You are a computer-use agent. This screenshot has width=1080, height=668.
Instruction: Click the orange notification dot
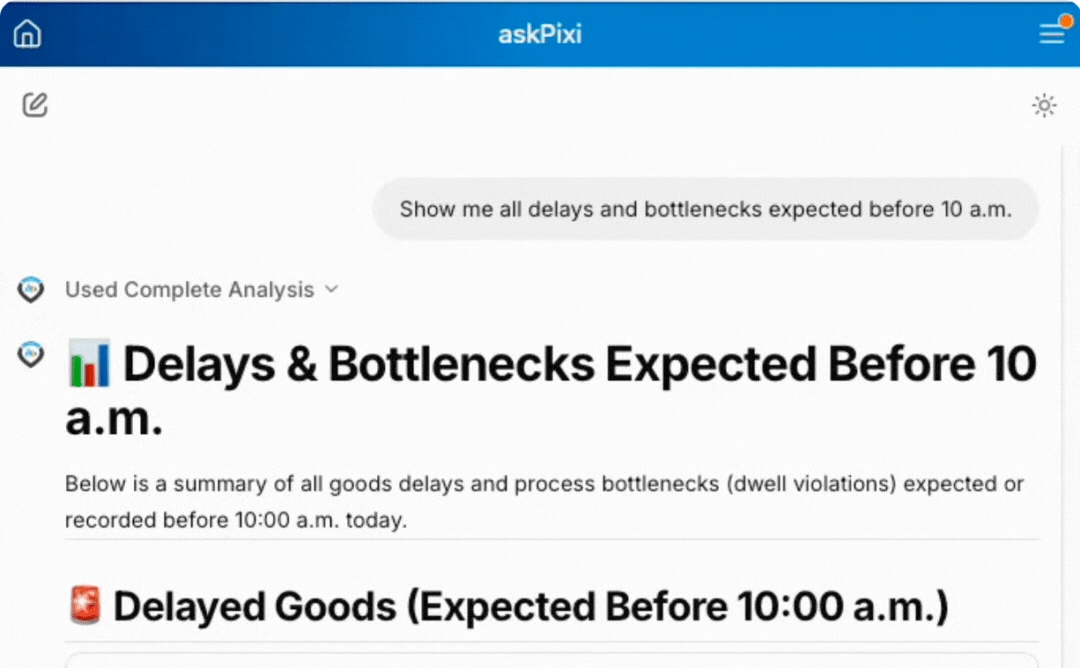tap(1065, 21)
